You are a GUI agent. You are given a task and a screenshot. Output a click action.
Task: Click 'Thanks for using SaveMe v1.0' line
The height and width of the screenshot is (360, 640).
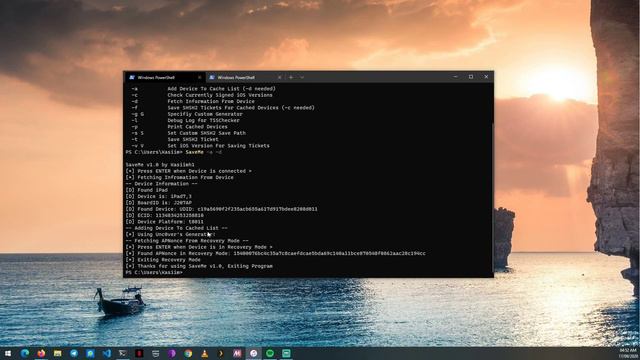click(199, 266)
